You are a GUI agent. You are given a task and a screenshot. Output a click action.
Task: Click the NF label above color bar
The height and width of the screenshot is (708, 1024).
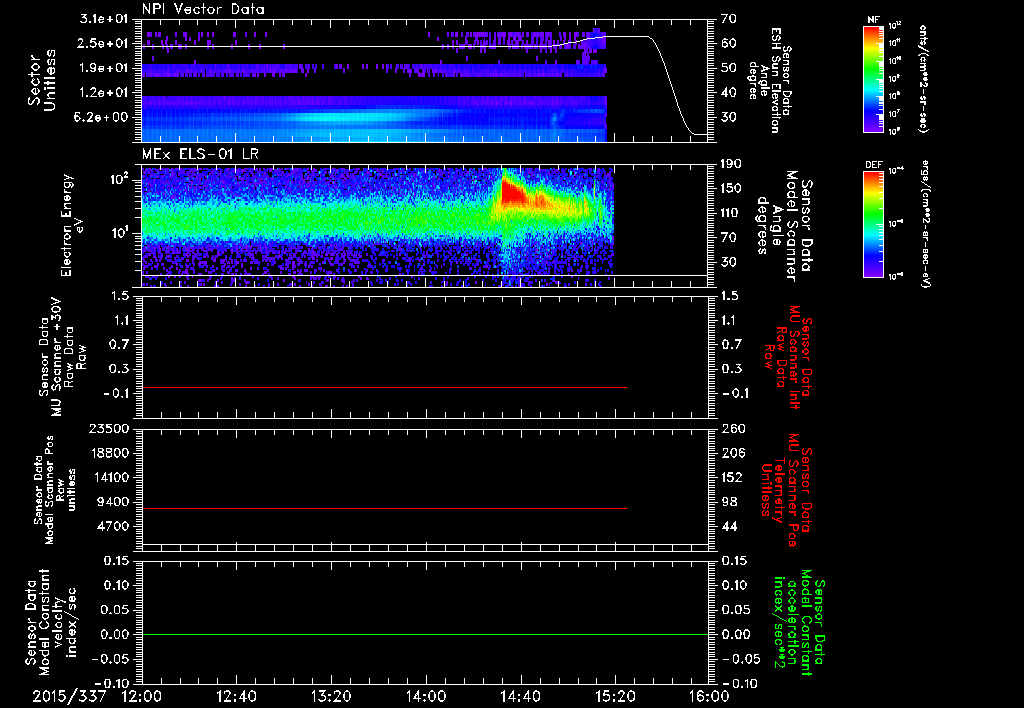click(x=873, y=20)
